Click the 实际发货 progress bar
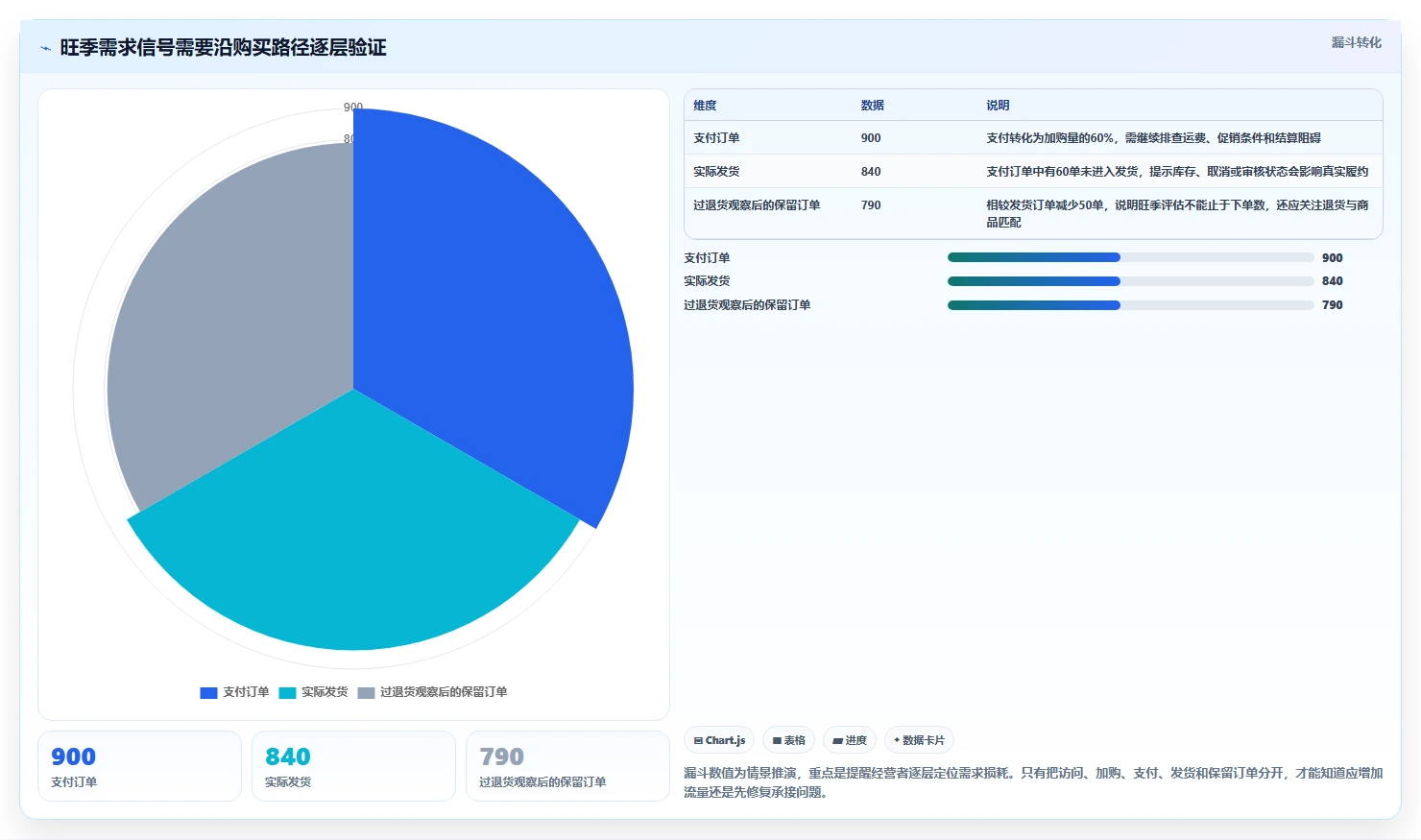This screenshot has width=1421, height=840. tap(1130, 281)
